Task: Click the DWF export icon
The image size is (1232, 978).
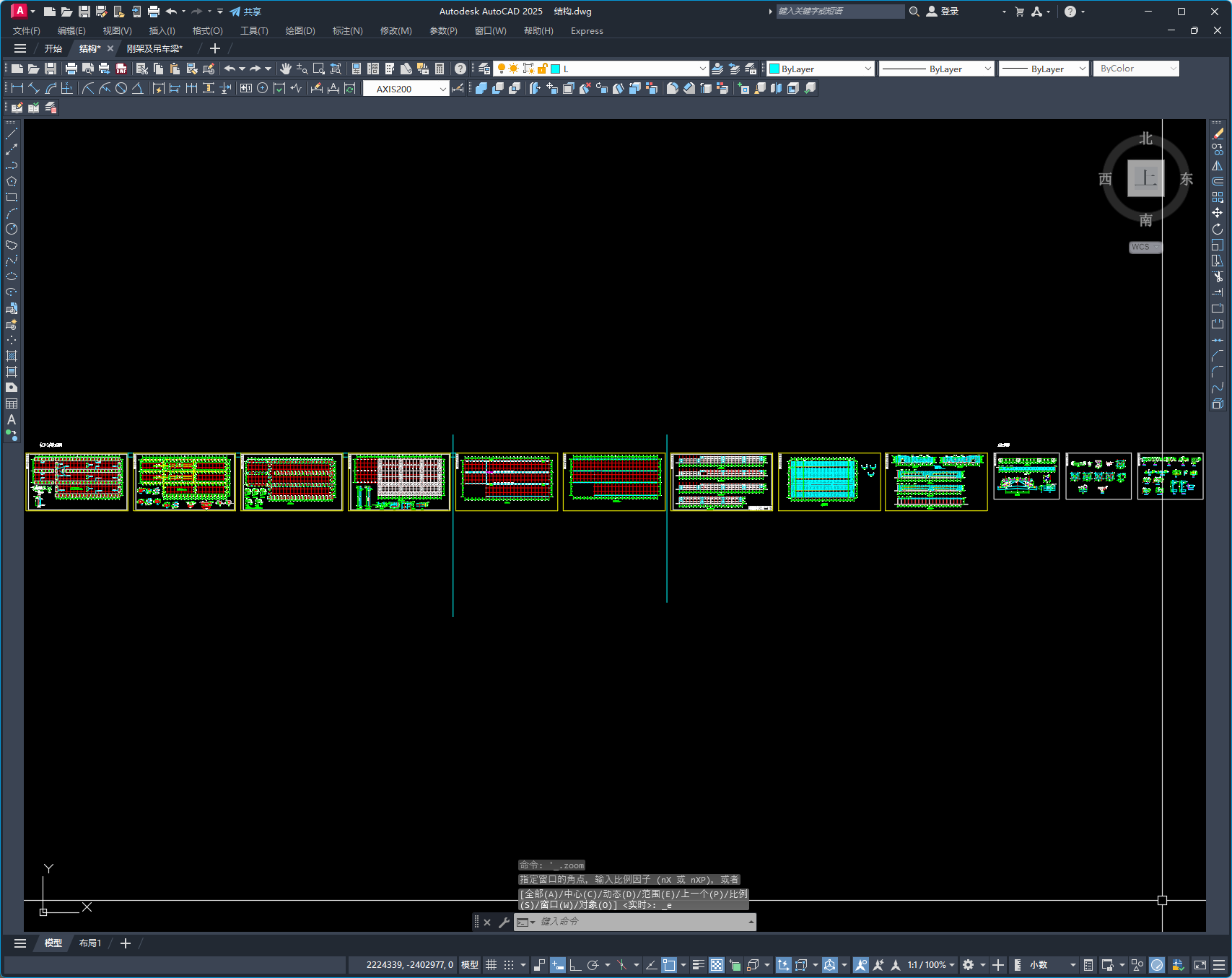Action: click(x=121, y=69)
